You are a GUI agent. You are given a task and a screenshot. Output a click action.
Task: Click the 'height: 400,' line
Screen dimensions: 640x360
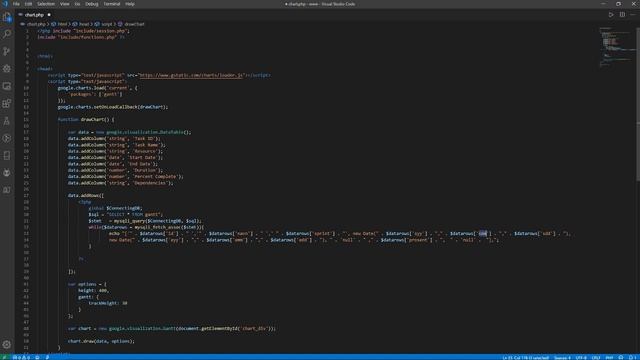93,291
